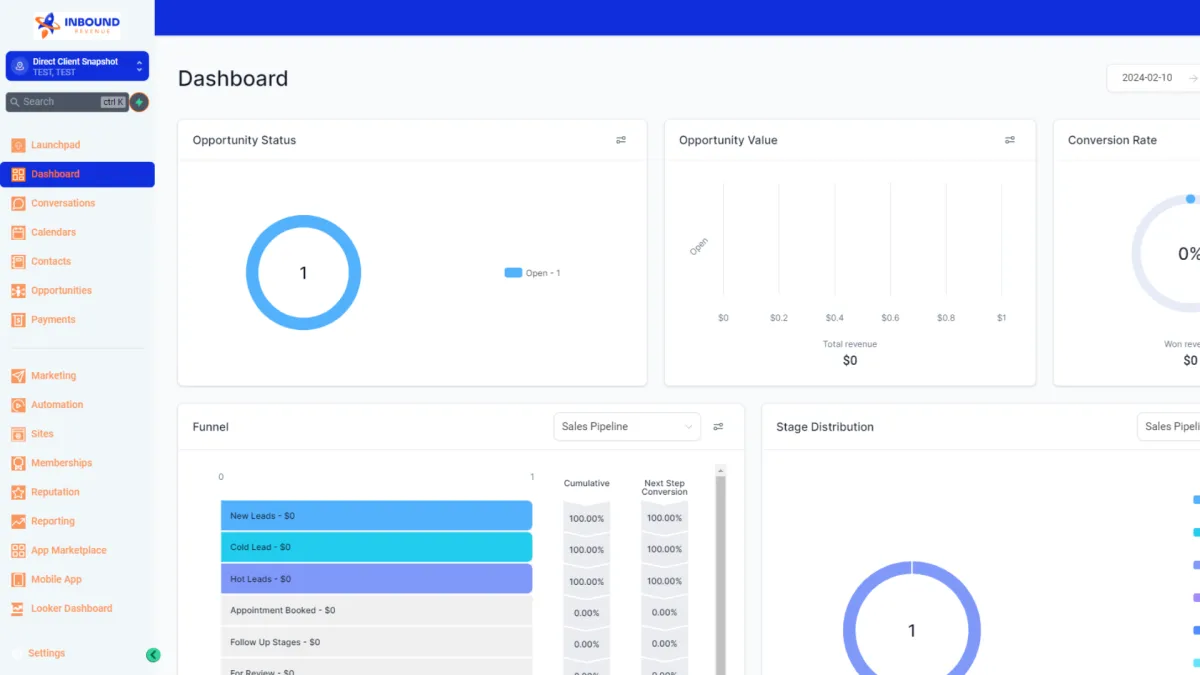Click the Opportunity Status donut chart
The image size is (1200, 675).
coord(303,273)
